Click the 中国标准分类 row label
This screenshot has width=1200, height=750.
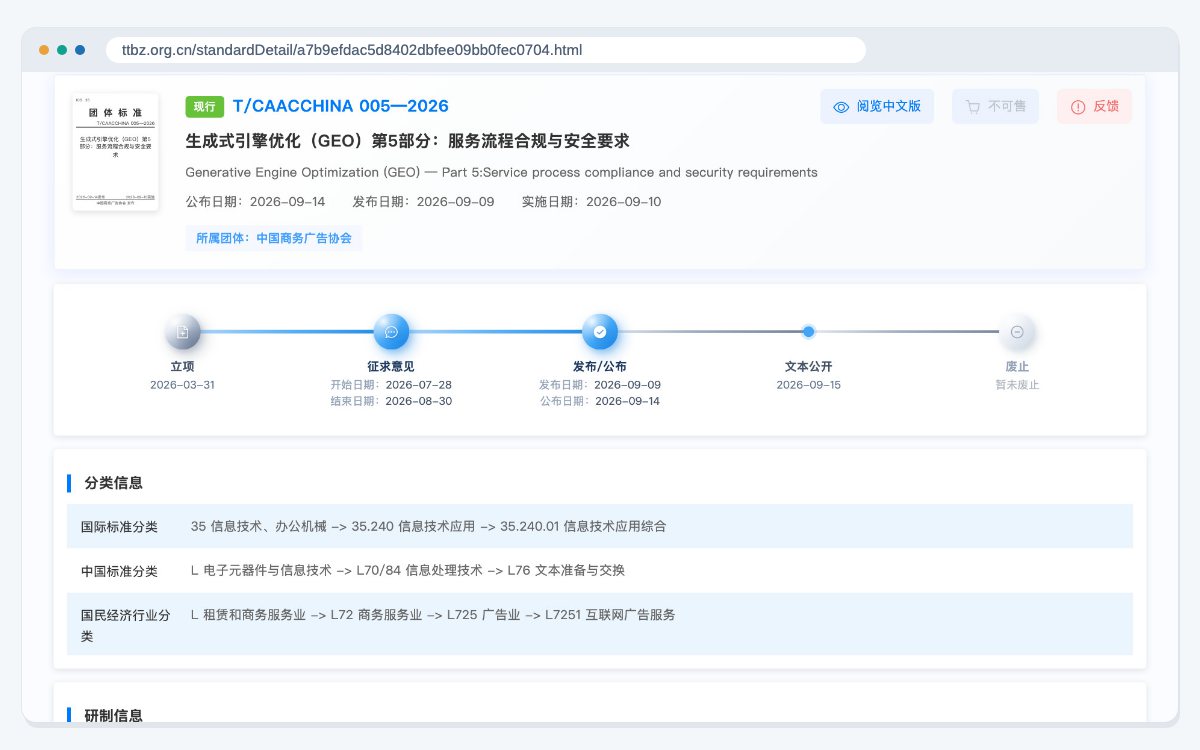120,571
